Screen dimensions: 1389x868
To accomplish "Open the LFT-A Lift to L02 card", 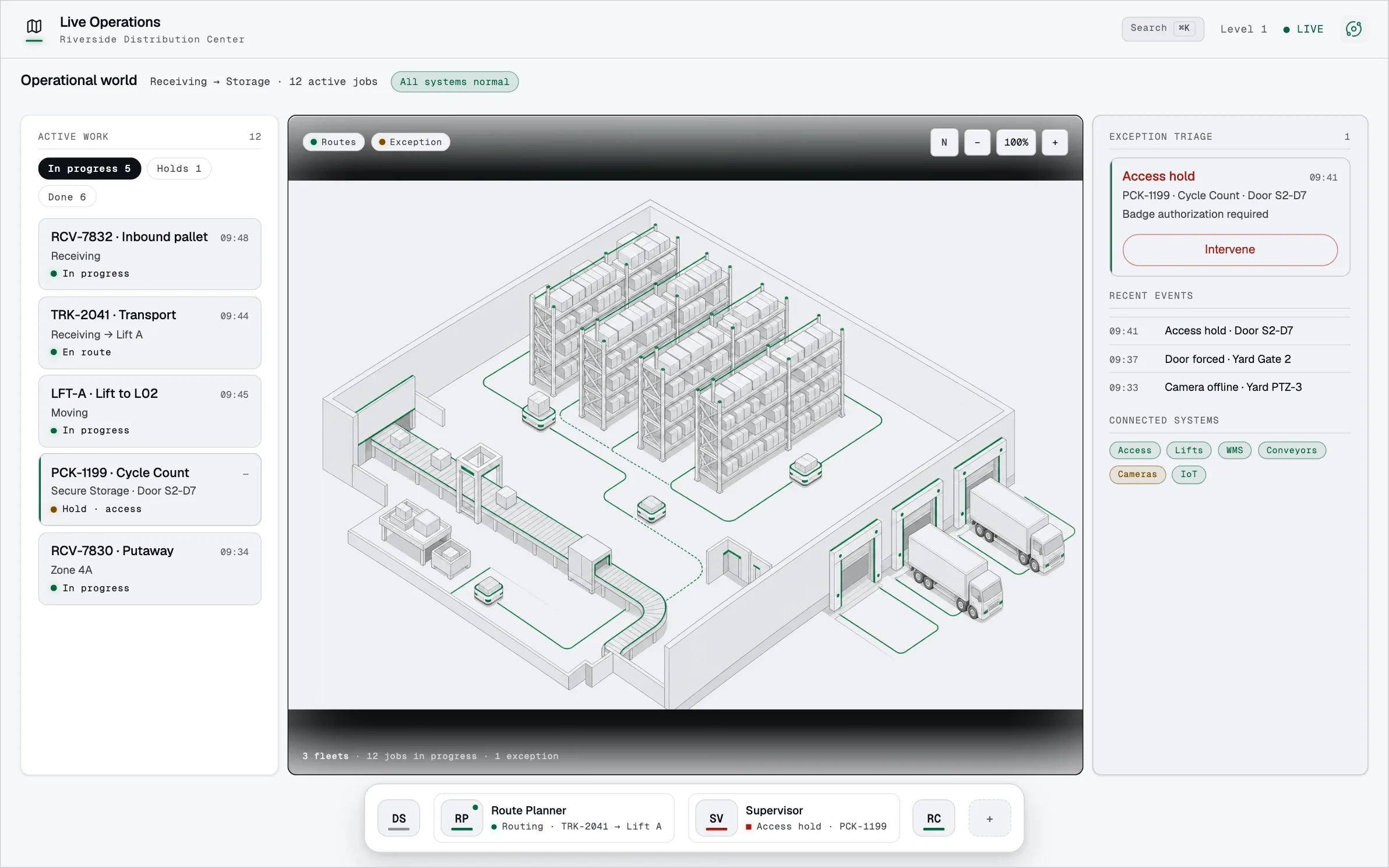I will [x=150, y=411].
